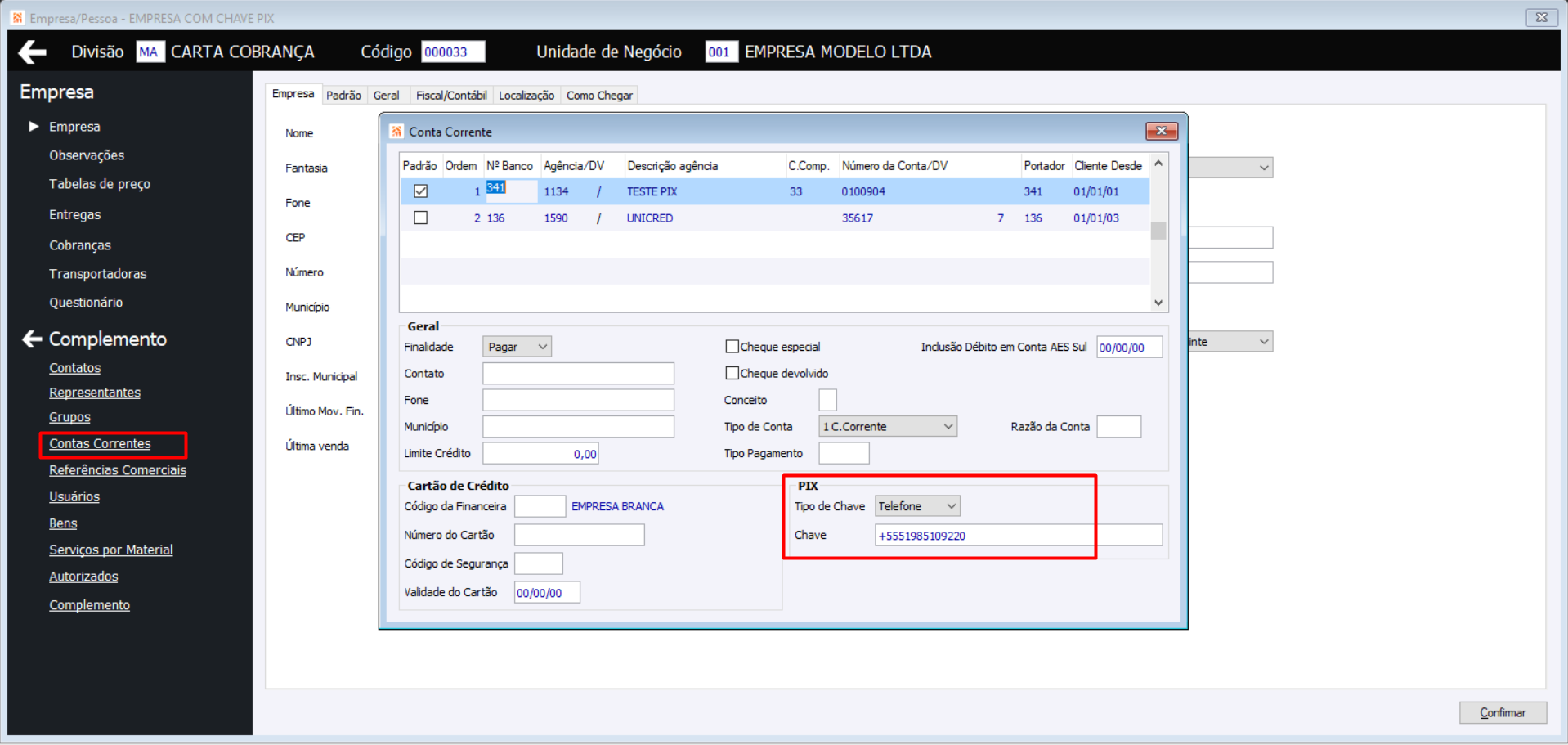
Task: Uncheck Padrão checkbox for TESTE PIX row
Action: tap(420, 191)
